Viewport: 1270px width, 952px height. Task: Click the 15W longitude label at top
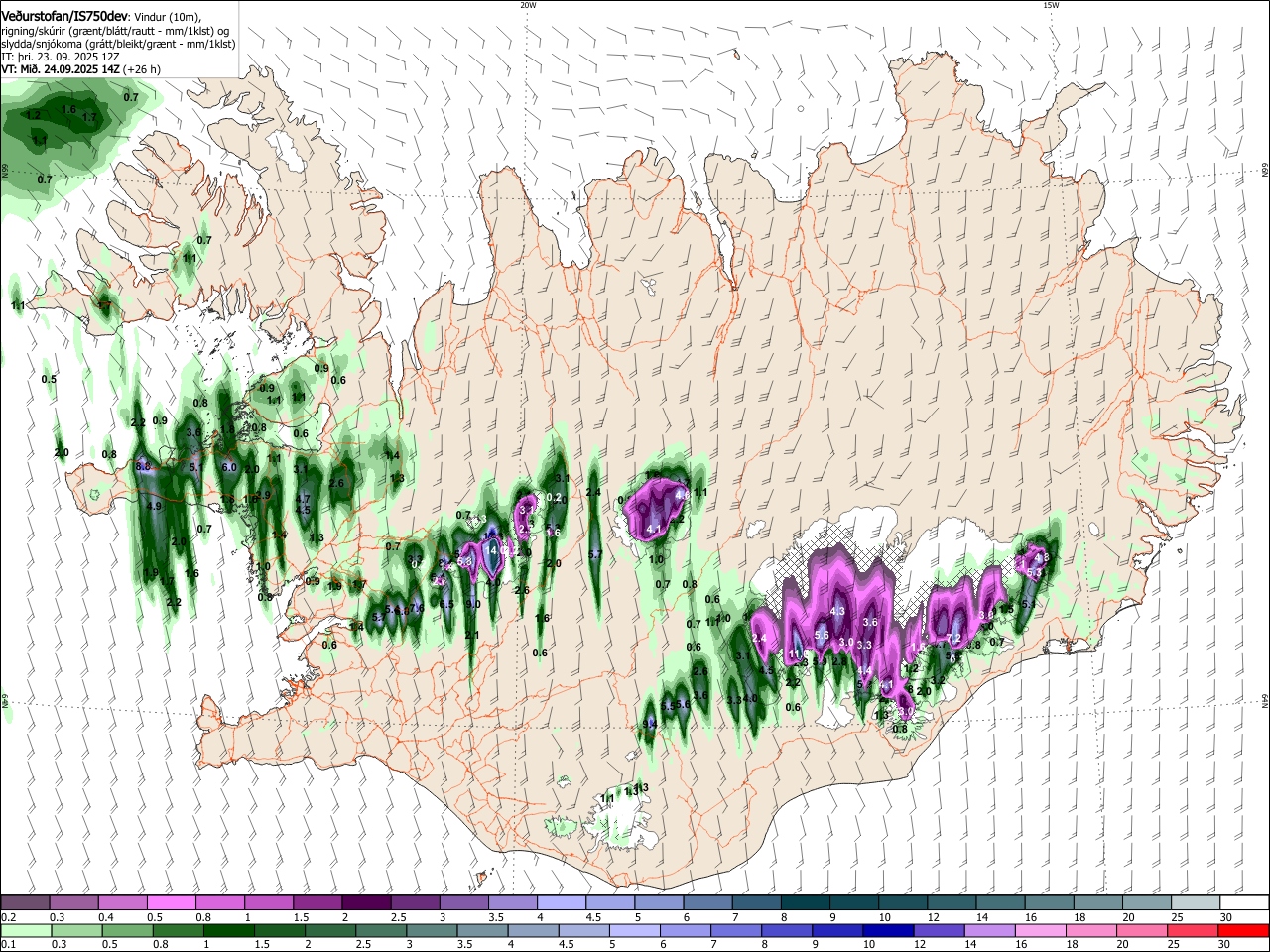pyautogui.click(x=1051, y=5)
